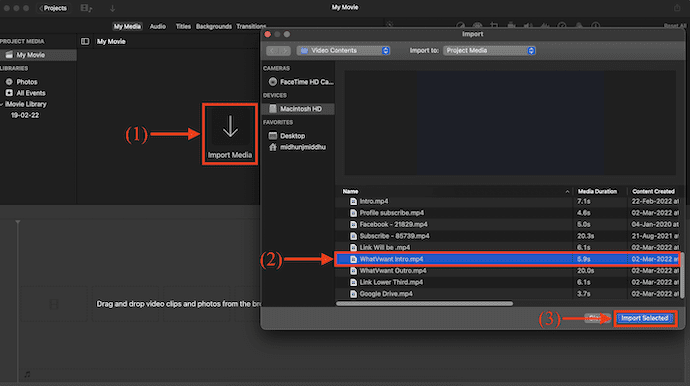Go forward in the Import dialog folder history
The height and width of the screenshot is (386, 690).
[285, 51]
